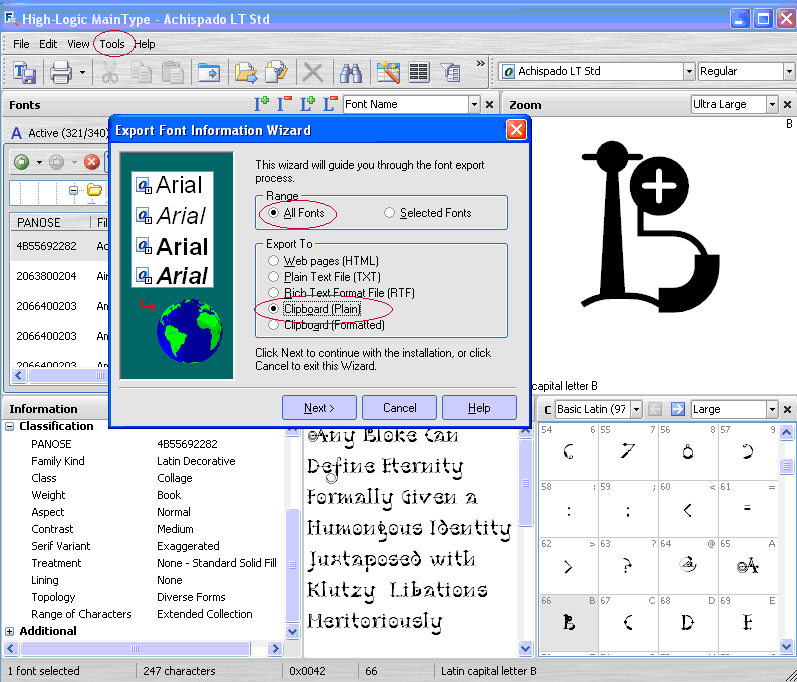The image size is (797, 682).
Task: Click the scissors cut icon
Action: pos(110,73)
